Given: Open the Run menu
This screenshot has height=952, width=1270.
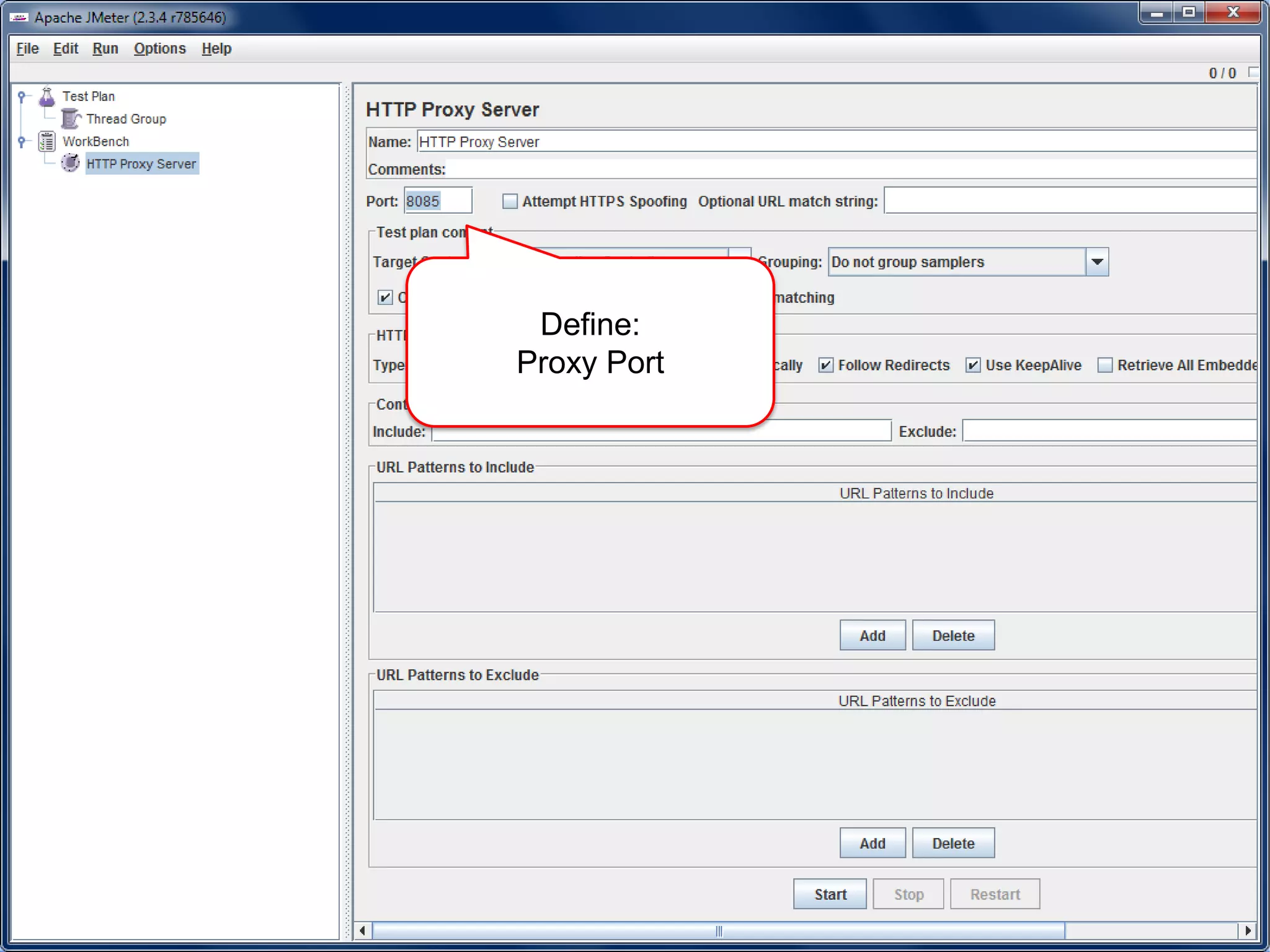Looking at the screenshot, I should click(x=105, y=49).
